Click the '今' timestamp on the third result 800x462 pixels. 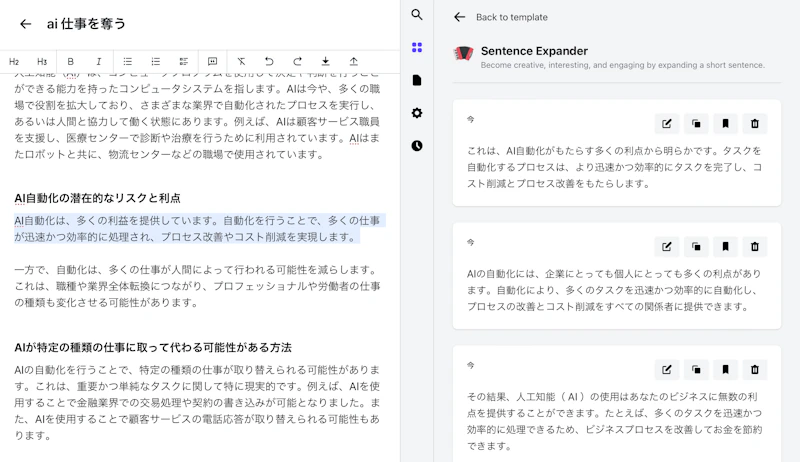pos(470,366)
